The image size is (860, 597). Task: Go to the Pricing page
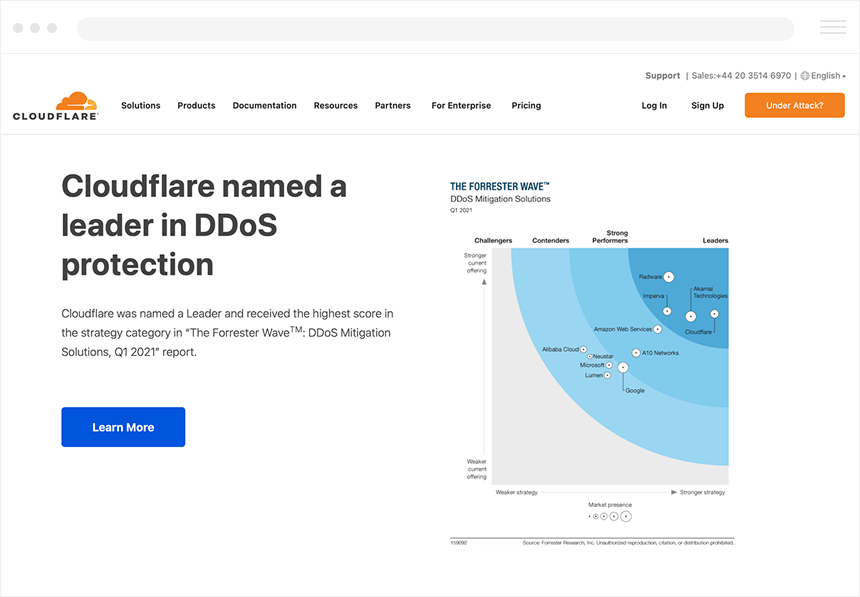527,105
